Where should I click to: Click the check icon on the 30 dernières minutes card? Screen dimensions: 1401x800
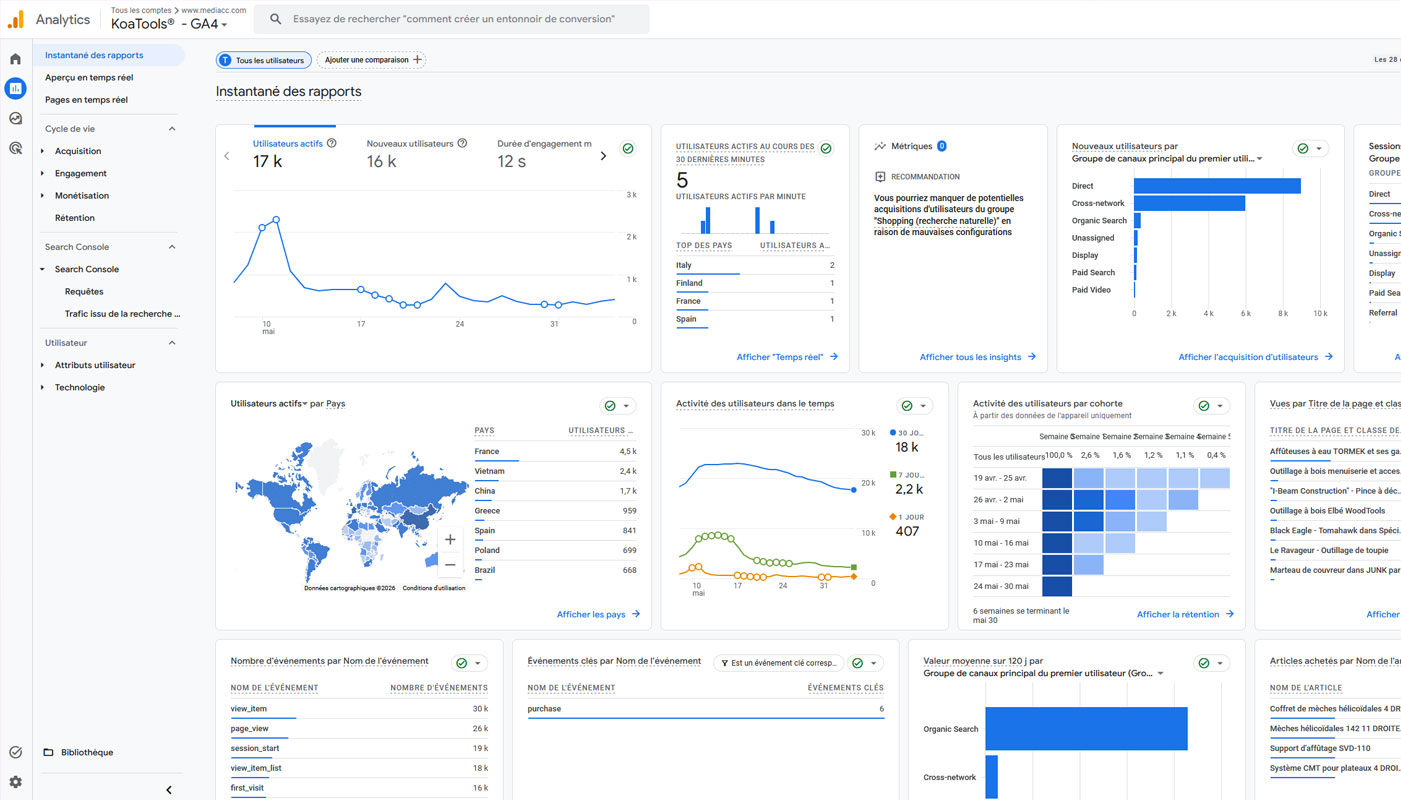[826, 148]
